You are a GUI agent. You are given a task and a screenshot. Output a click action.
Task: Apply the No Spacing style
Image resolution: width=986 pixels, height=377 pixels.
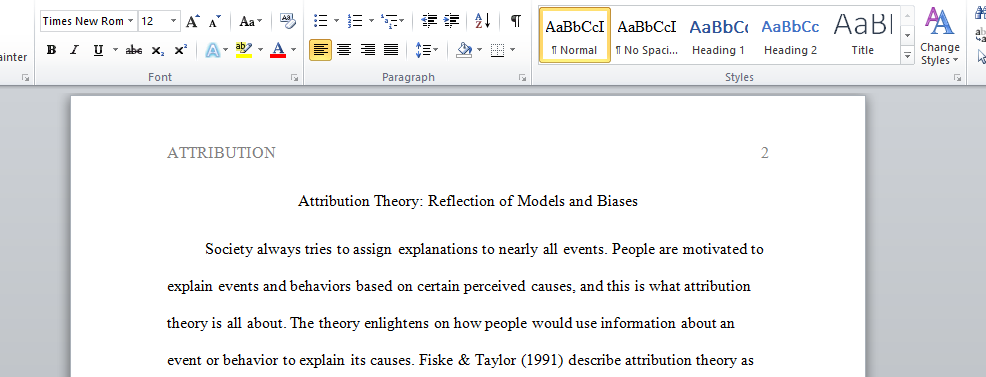point(646,35)
